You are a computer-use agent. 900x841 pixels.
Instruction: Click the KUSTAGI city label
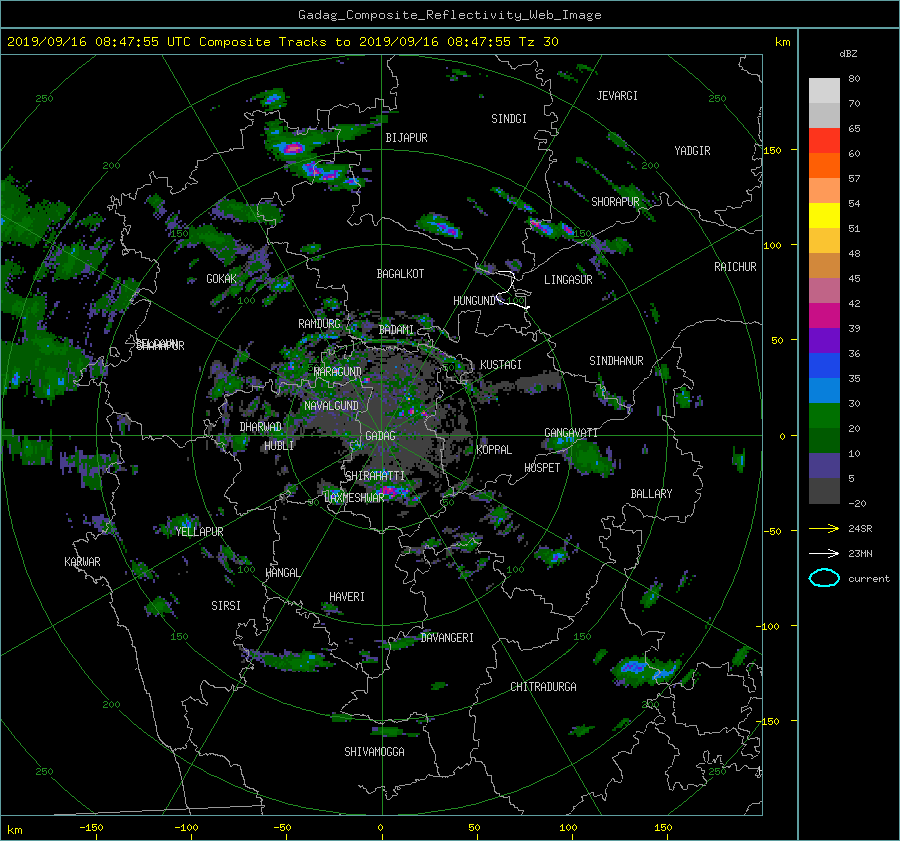coord(501,365)
